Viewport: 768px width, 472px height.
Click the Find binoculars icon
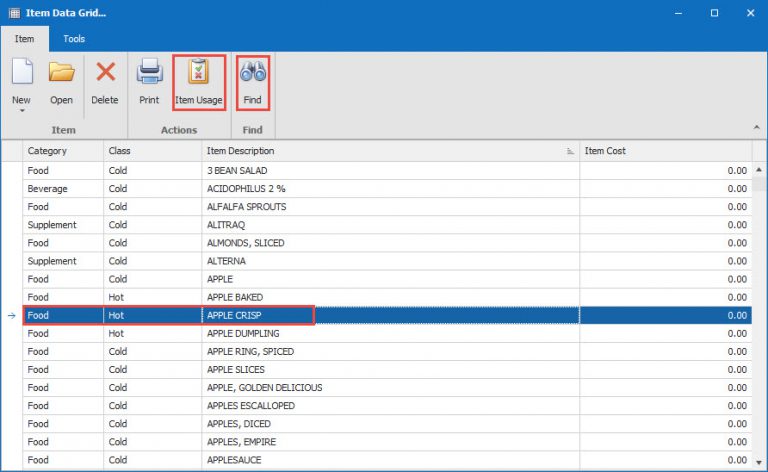pos(252,74)
